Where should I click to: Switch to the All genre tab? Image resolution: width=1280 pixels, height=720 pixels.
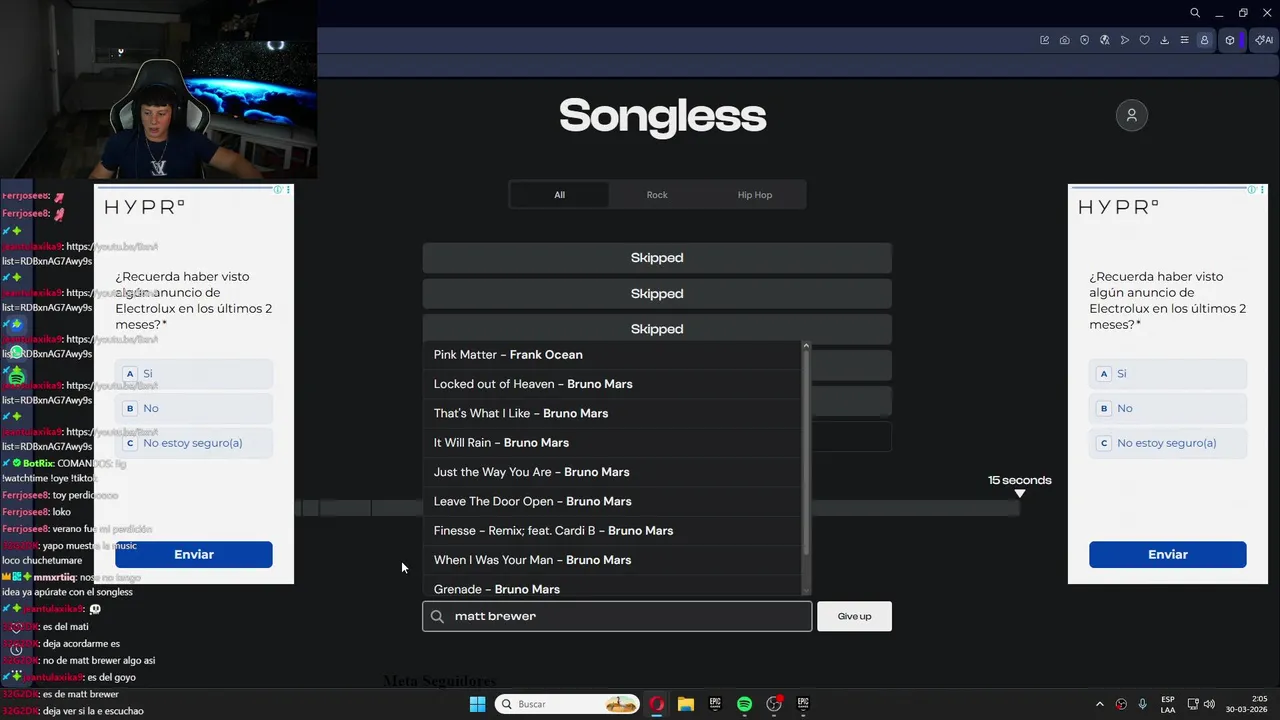tap(559, 195)
